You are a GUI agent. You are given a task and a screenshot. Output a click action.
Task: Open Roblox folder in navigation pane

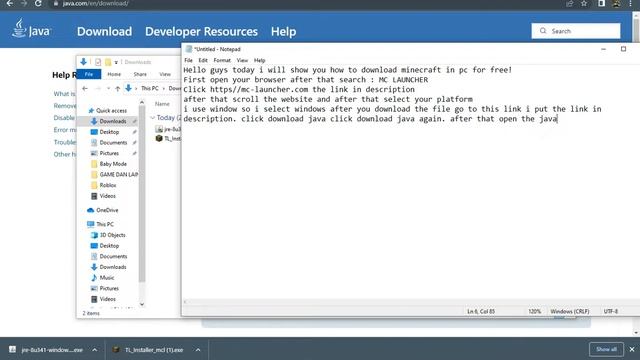pyautogui.click(x=107, y=185)
